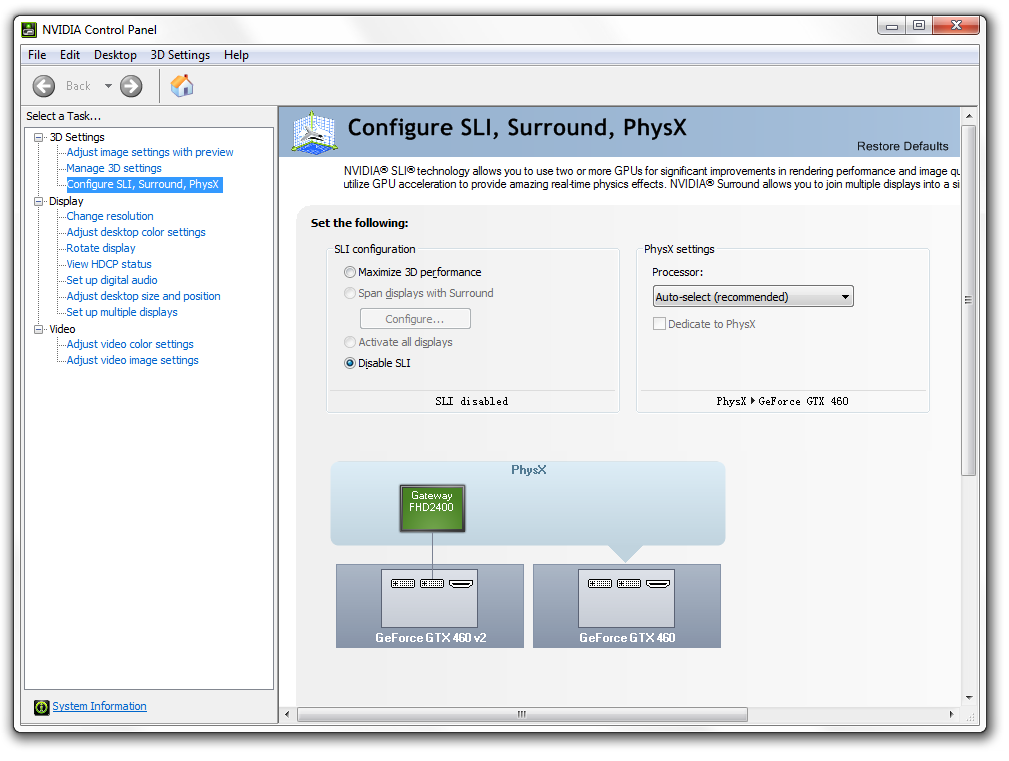Open the Help menu
This screenshot has width=1009, height=761.
[x=236, y=55]
